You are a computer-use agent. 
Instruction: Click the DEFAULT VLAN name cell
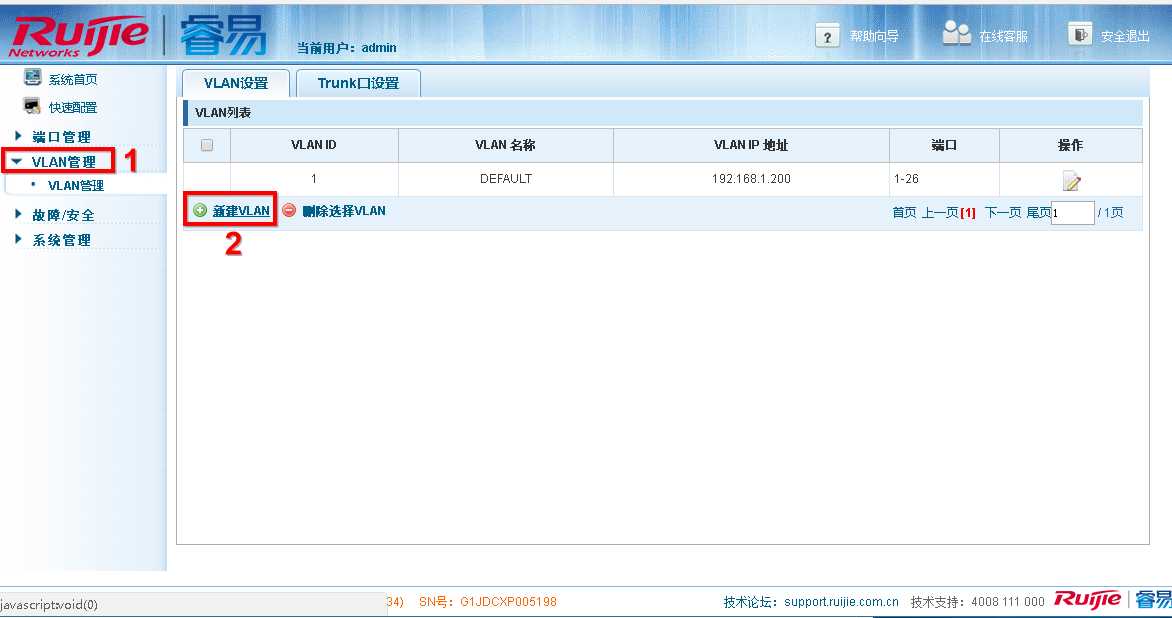pos(506,179)
